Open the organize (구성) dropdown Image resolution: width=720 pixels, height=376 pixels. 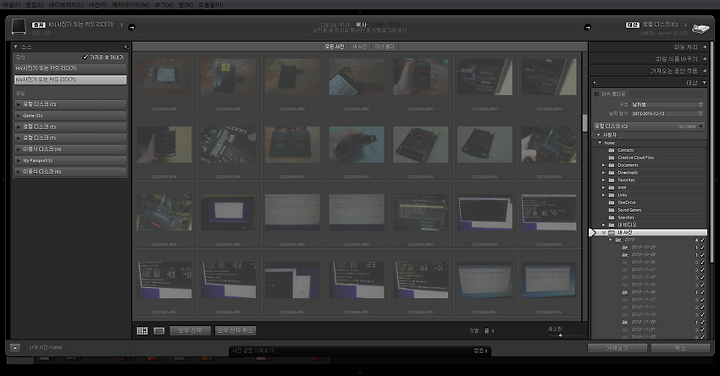(666, 105)
